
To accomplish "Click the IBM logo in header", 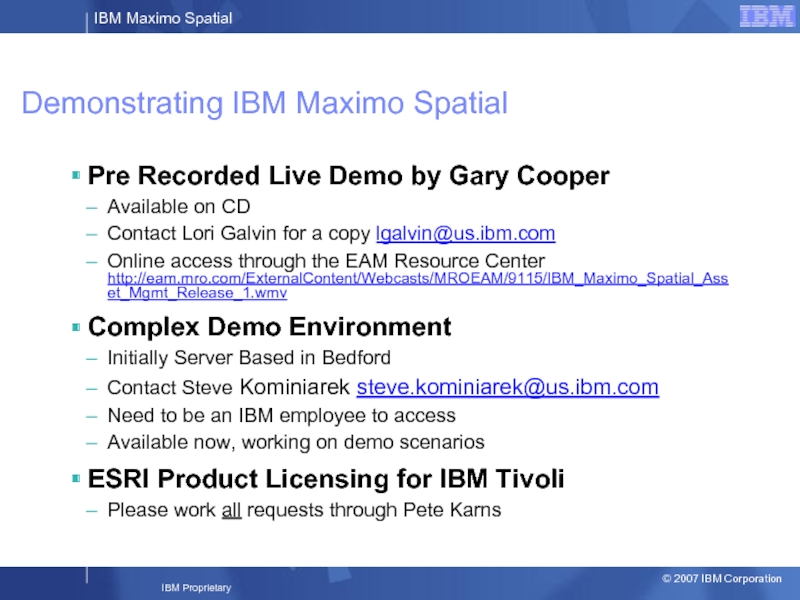I will click(x=767, y=16).
